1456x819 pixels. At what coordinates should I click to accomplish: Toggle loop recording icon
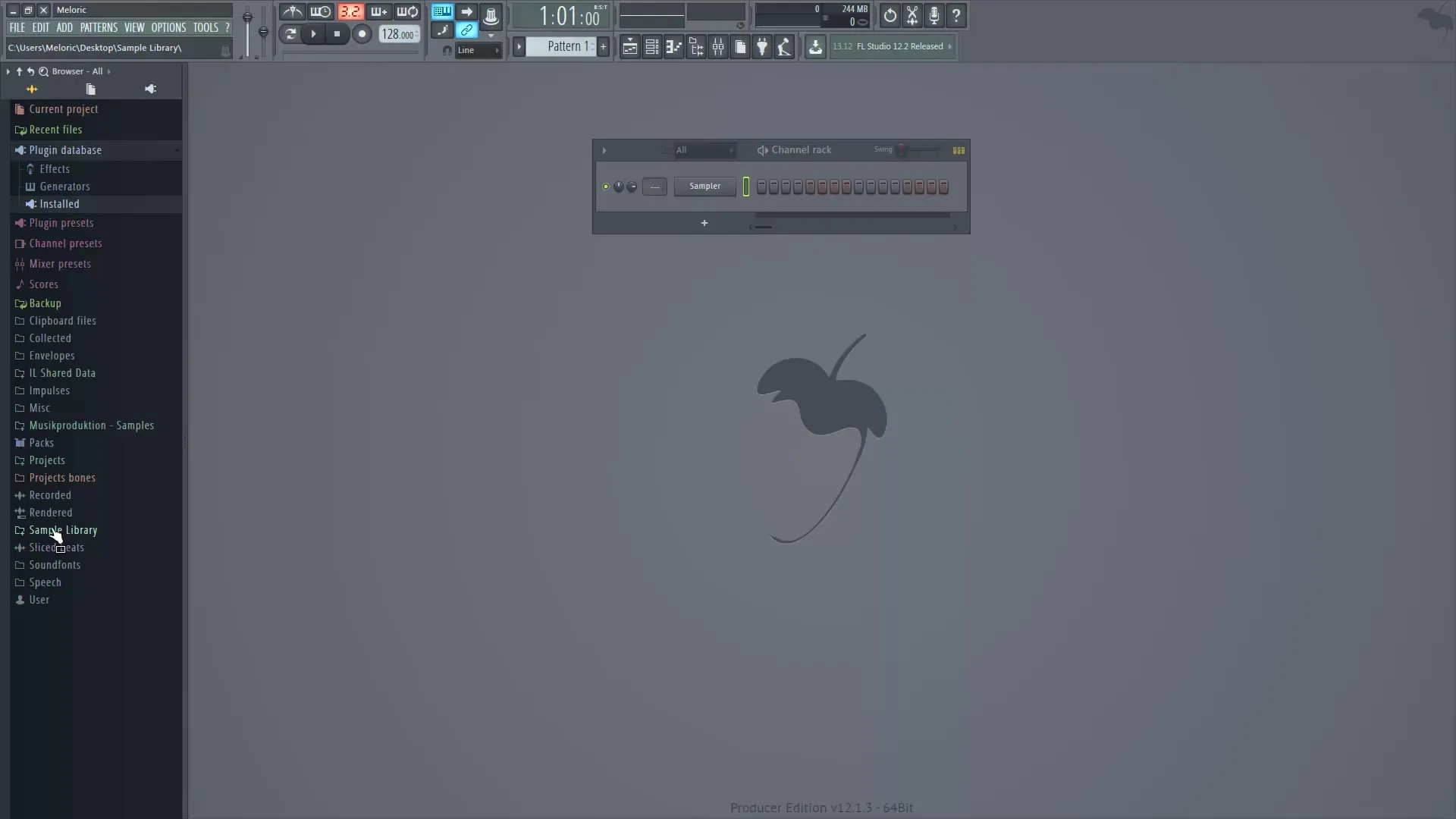(x=407, y=12)
